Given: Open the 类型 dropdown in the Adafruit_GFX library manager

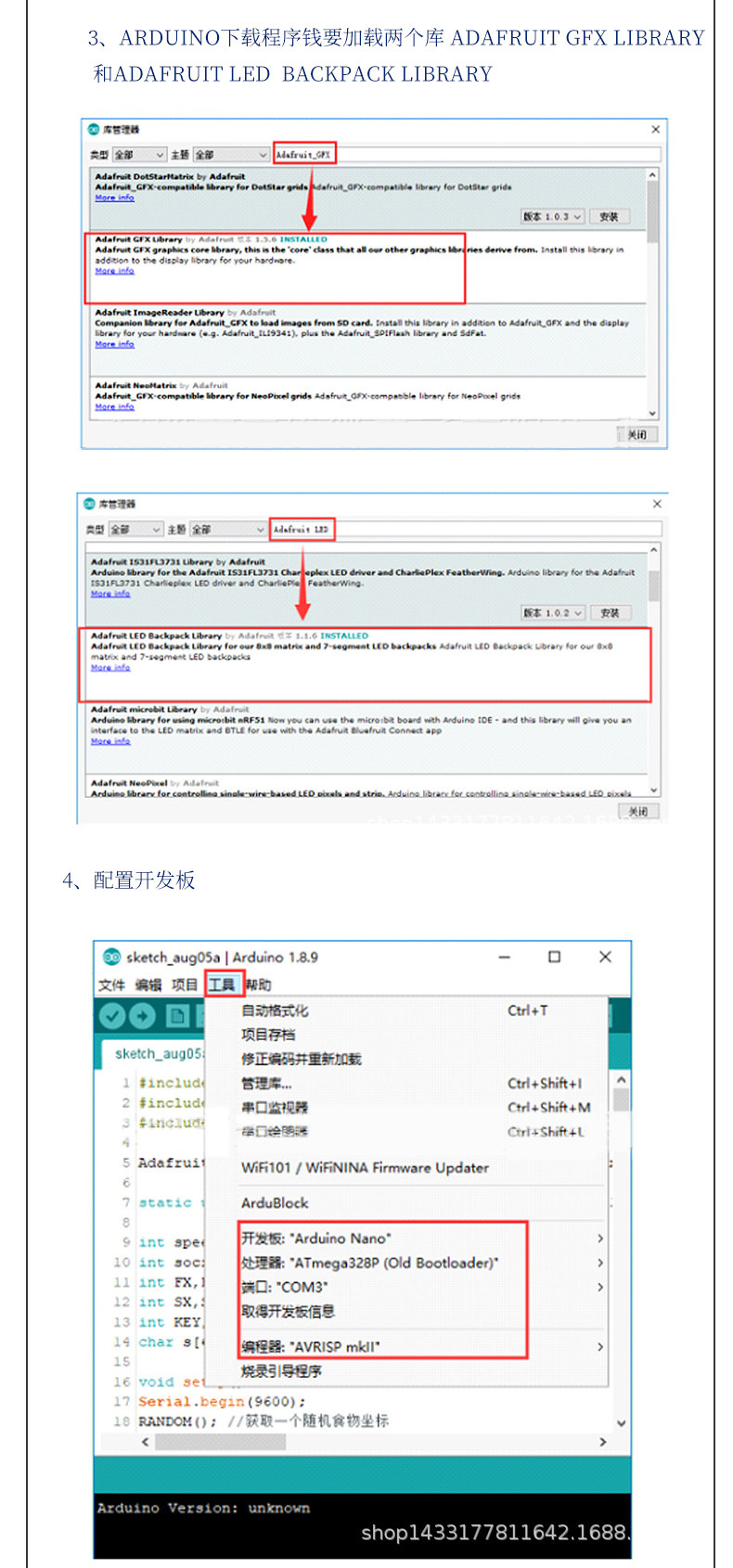Looking at the screenshot, I should [139, 155].
